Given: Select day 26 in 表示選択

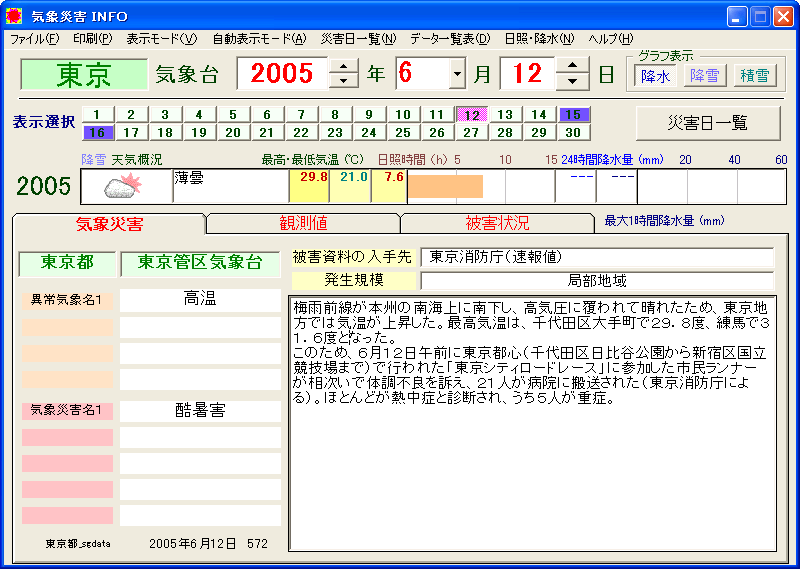Looking at the screenshot, I should pyautogui.click(x=437, y=133).
